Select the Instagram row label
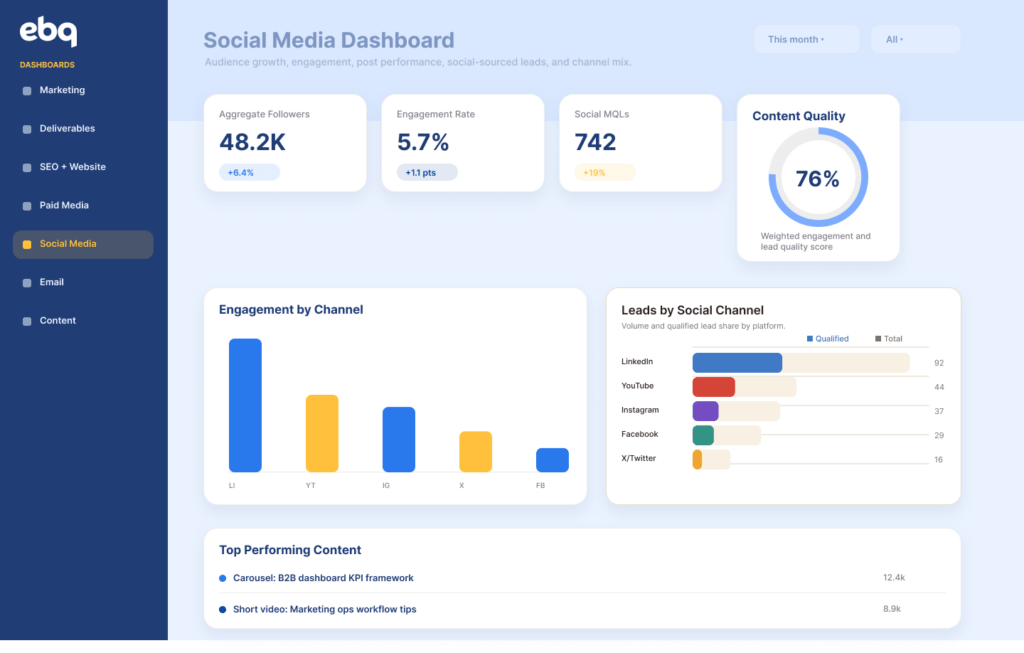 [640, 410]
